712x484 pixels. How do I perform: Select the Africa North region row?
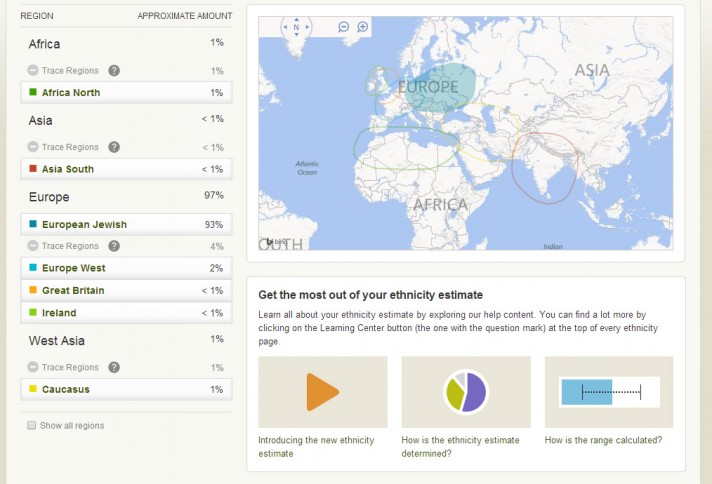(x=126, y=93)
